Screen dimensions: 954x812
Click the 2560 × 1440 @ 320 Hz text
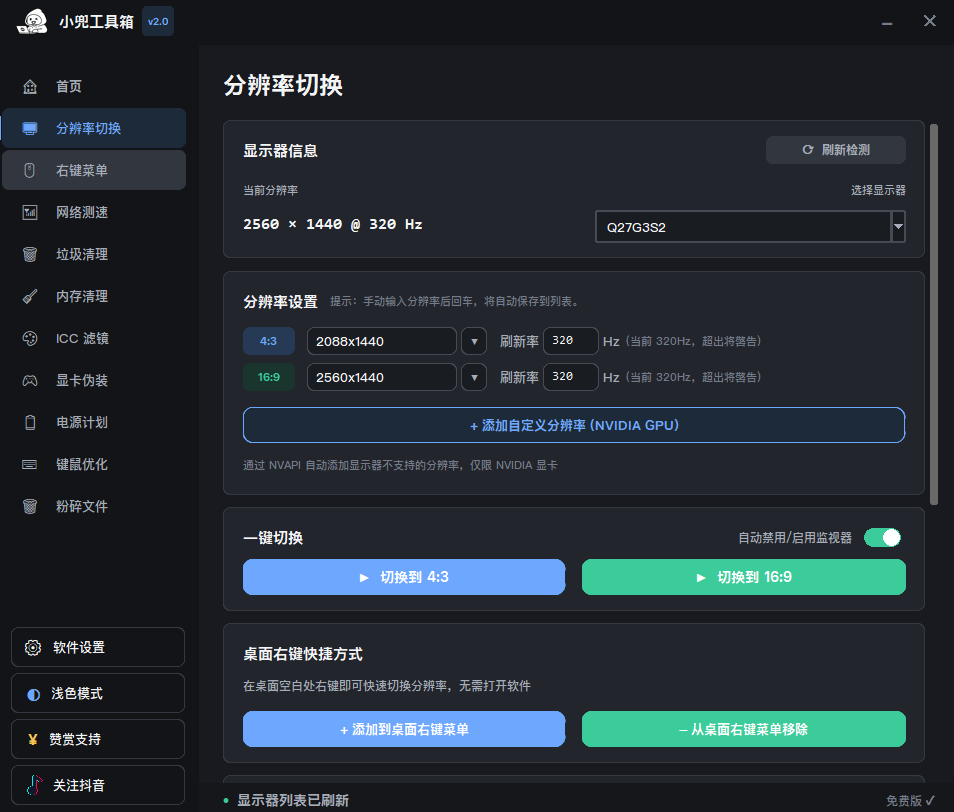point(333,224)
